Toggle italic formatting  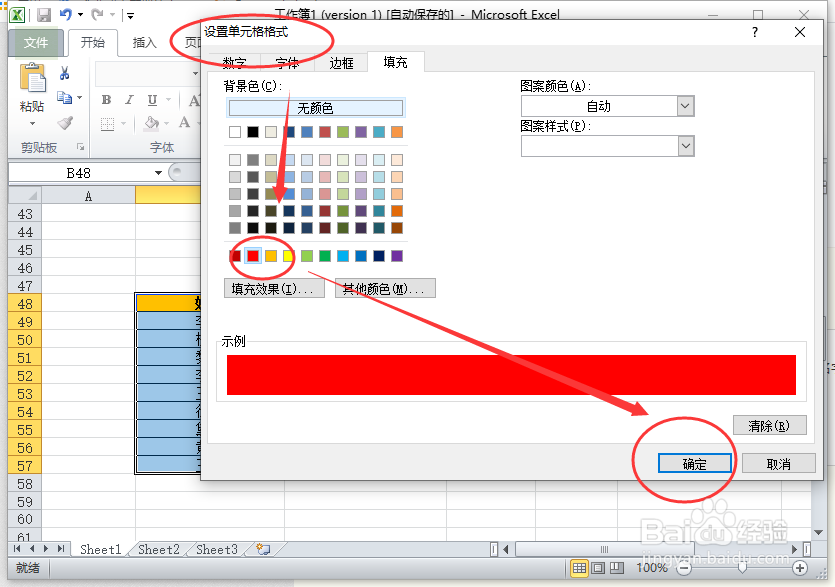[129, 100]
